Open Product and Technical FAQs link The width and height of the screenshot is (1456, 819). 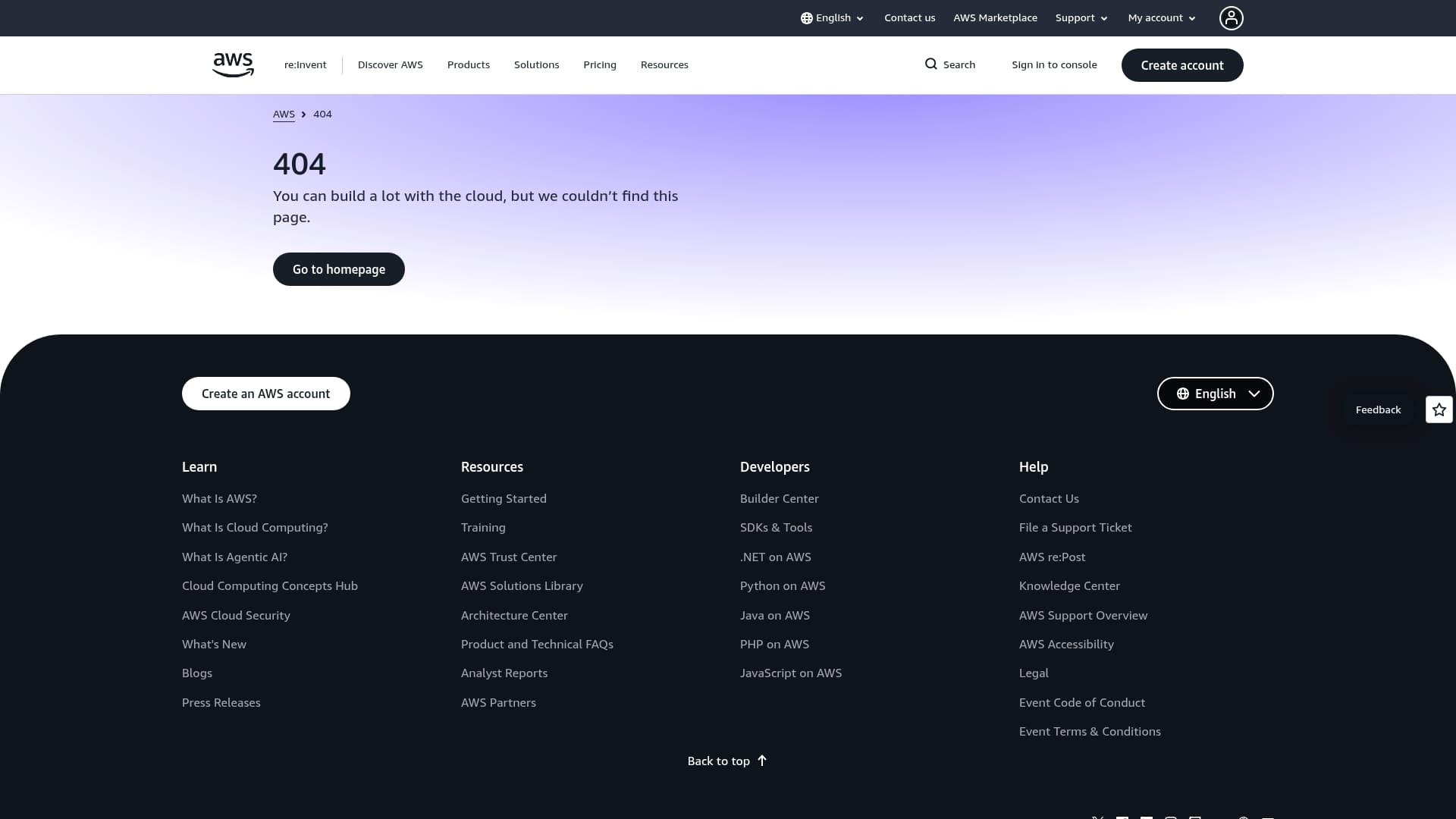(x=537, y=645)
